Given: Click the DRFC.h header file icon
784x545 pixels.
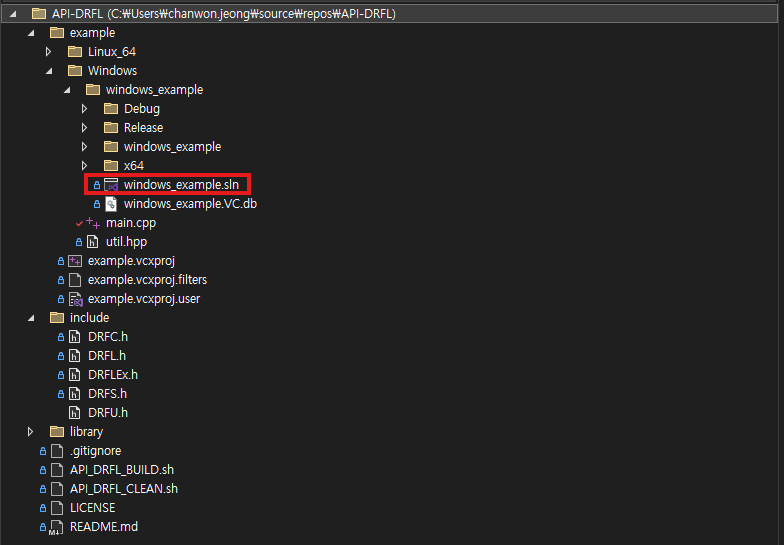Looking at the screenshot, I should 75,337.
